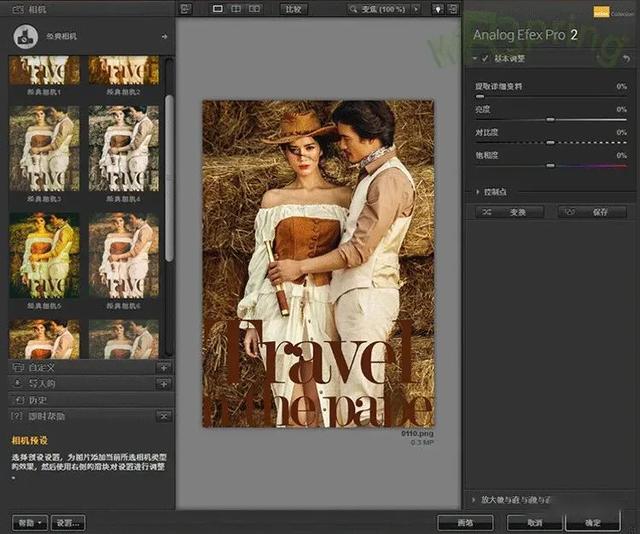The height and width of the screenshot is (534, 640).
Task: Click the saturation slider handle
Action: coord(550,165)
